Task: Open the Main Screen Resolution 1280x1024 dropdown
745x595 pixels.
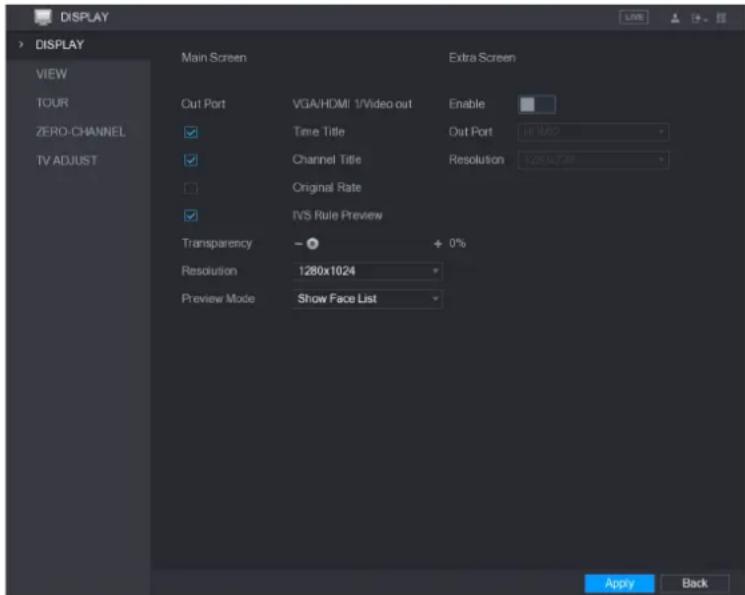Action: [367, 271]
